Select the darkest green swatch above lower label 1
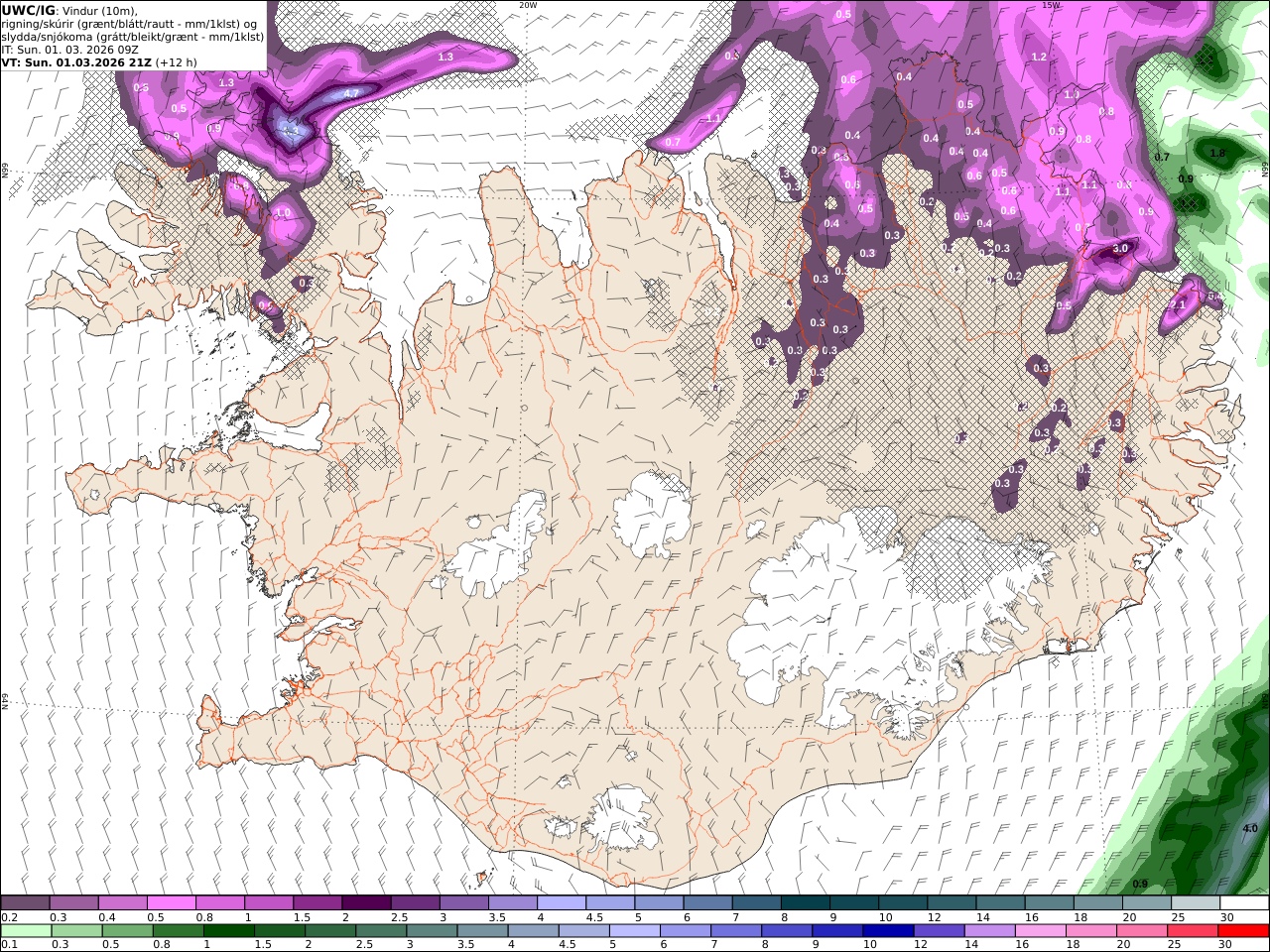The width and height of the screenshot is (1270, 952). [229, 931]
